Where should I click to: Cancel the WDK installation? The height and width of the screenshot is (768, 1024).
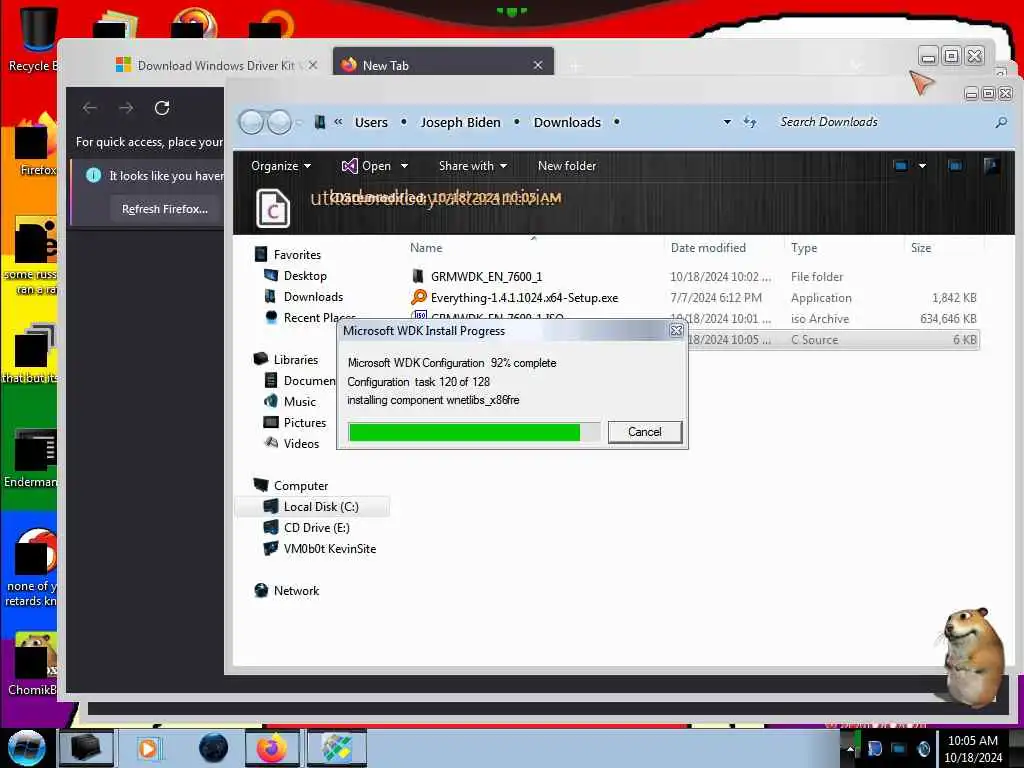[645, 432]
